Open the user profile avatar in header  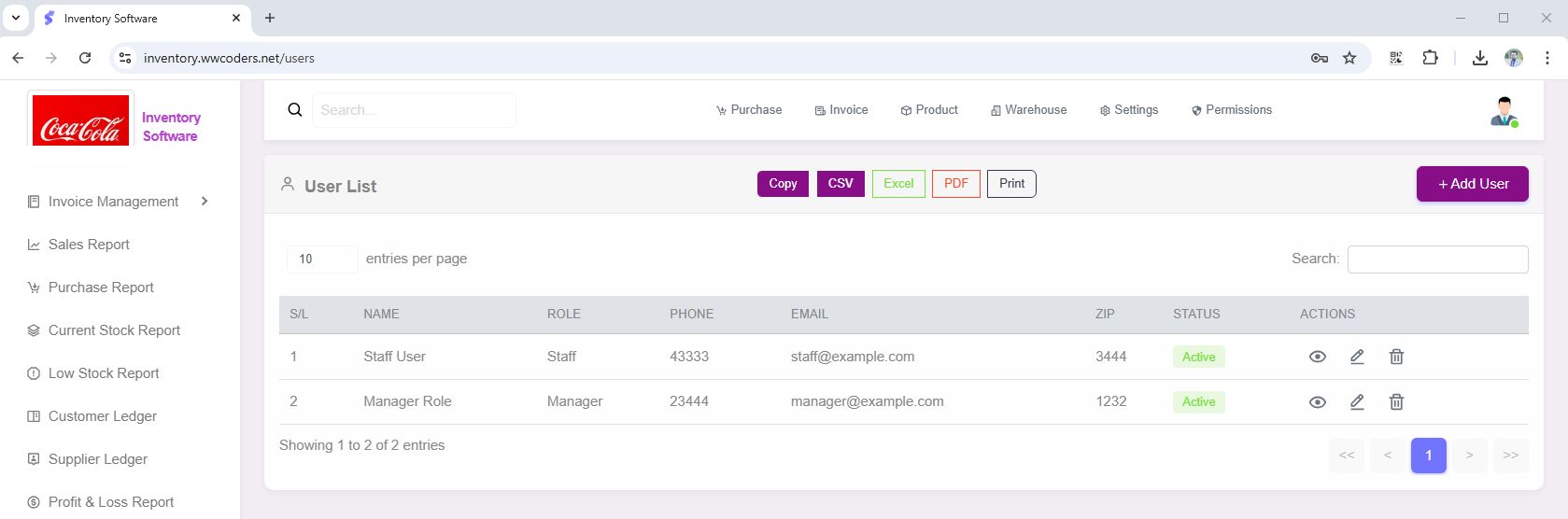point(1504,111)
